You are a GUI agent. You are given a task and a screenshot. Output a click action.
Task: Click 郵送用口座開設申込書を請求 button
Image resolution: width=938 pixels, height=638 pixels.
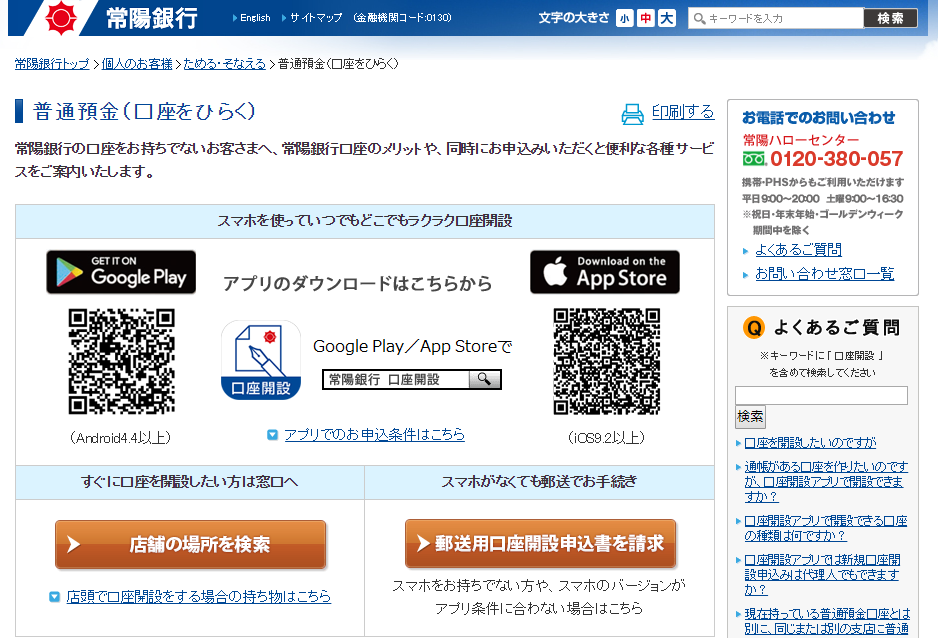tap(540, 544)
